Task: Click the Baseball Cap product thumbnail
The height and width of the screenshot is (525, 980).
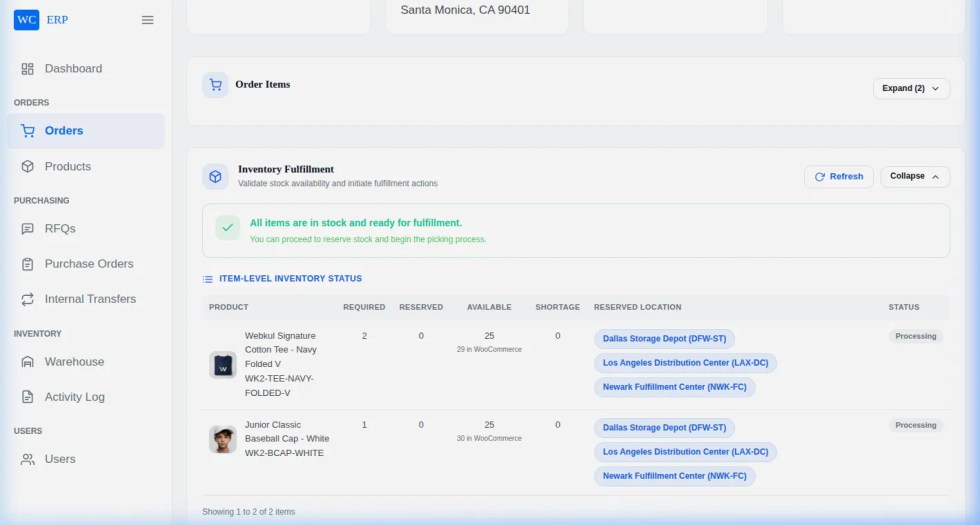Action: tap(222, 439)
